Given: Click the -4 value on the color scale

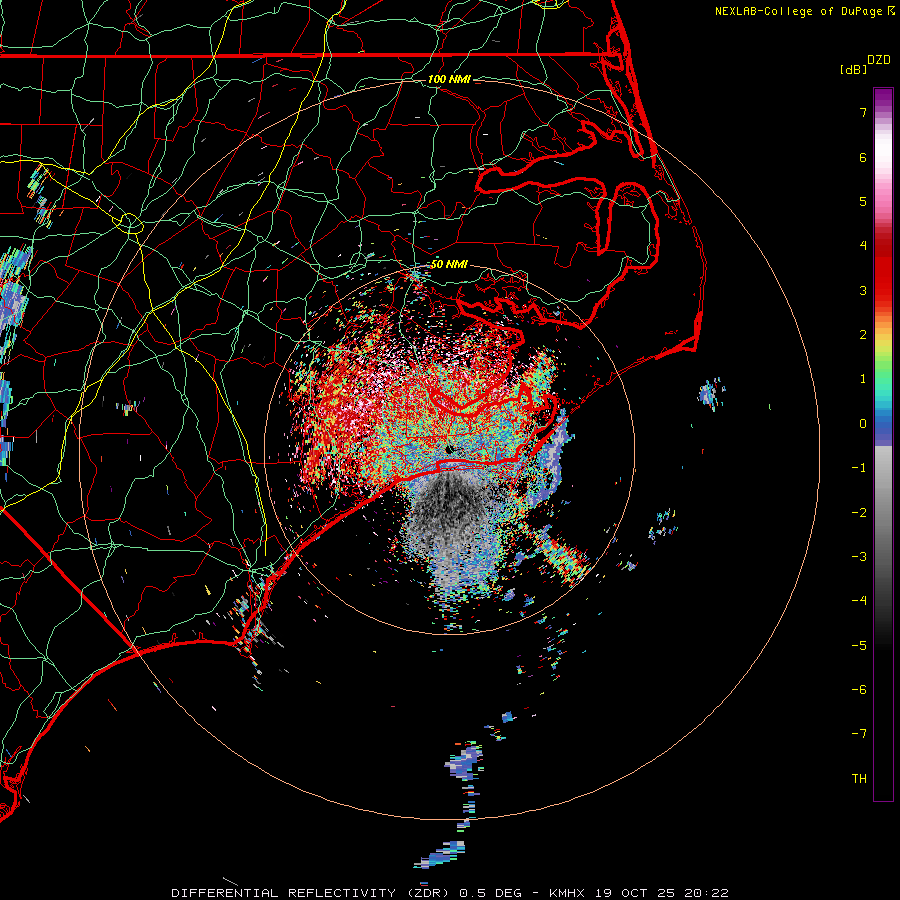Looking at the screenshot, I should pyautogui.click(x=859, y=601).
